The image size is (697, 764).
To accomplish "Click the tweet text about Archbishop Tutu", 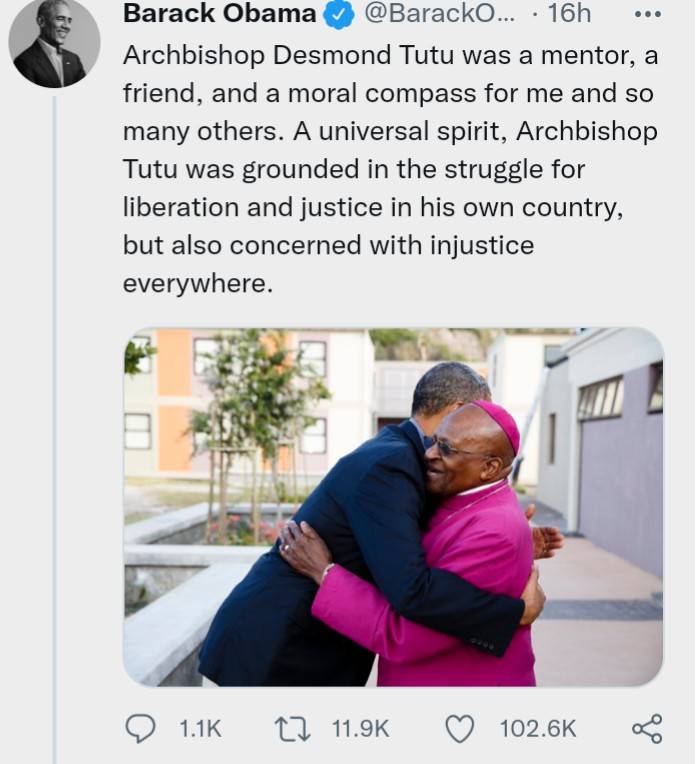I will coord(390,169).
